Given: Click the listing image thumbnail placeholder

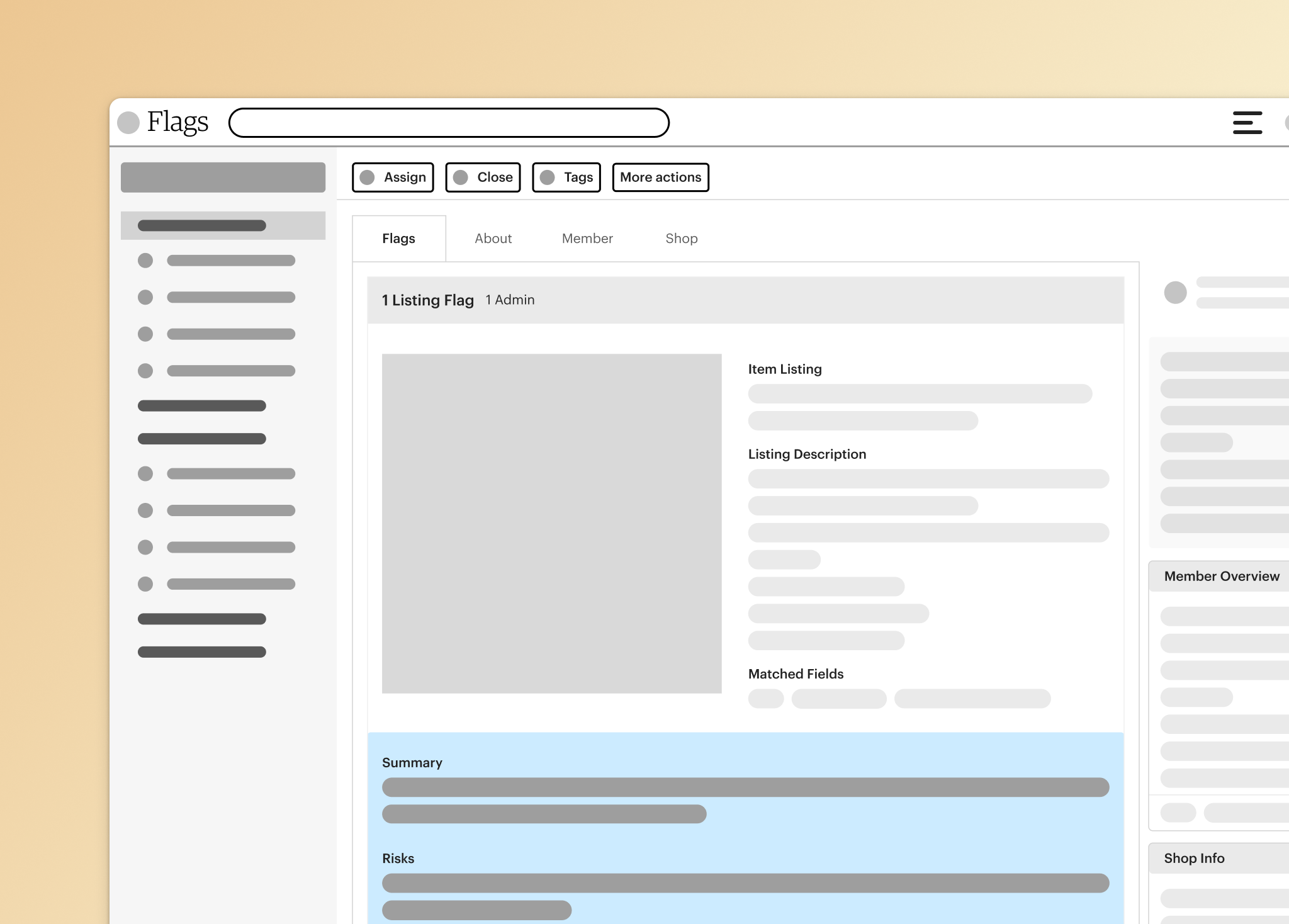Looking at the screenshot, I should (551, 524).
